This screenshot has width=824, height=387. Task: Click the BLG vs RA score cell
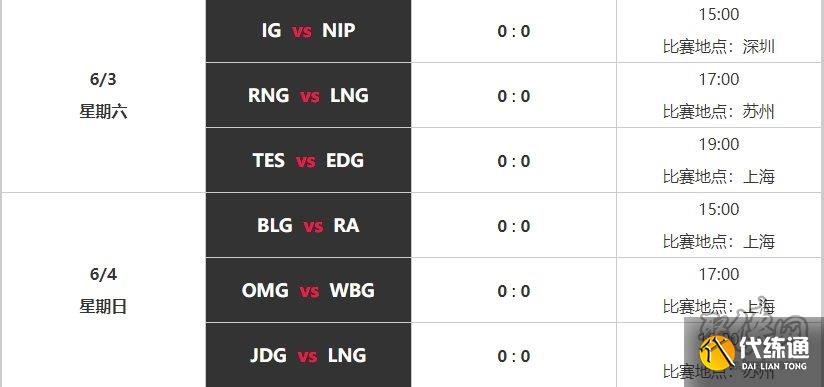[x=513, y=226]
